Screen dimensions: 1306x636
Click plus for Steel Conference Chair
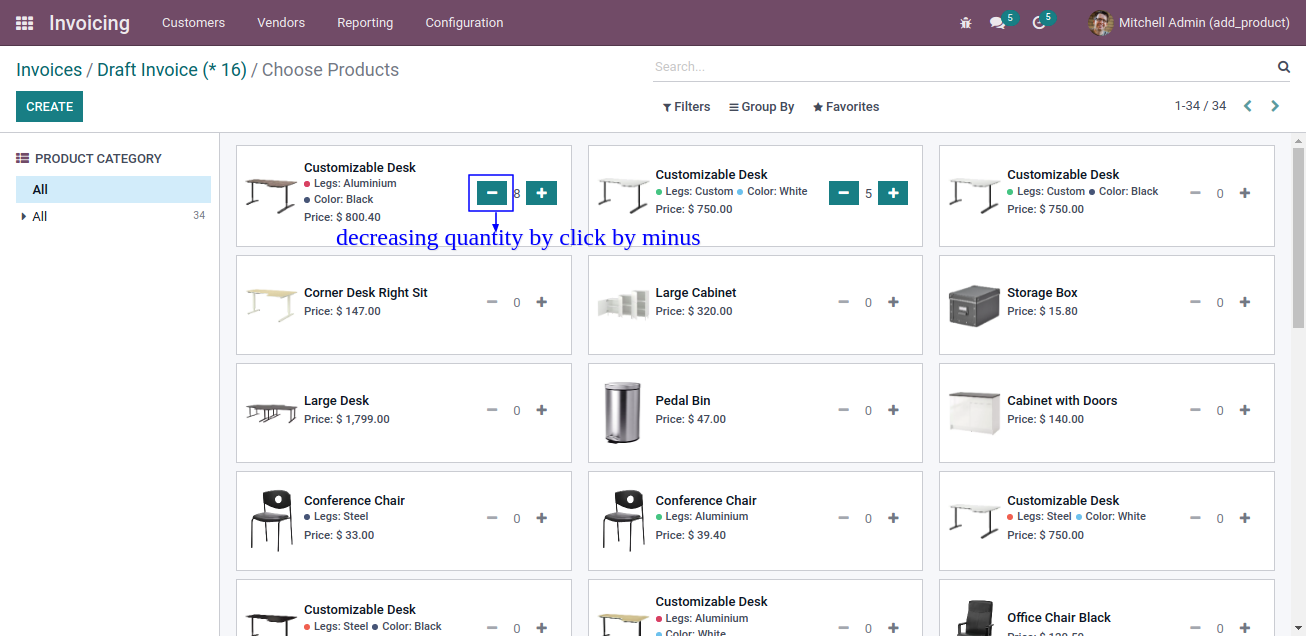pyautogui.click(x=542, y=518)
